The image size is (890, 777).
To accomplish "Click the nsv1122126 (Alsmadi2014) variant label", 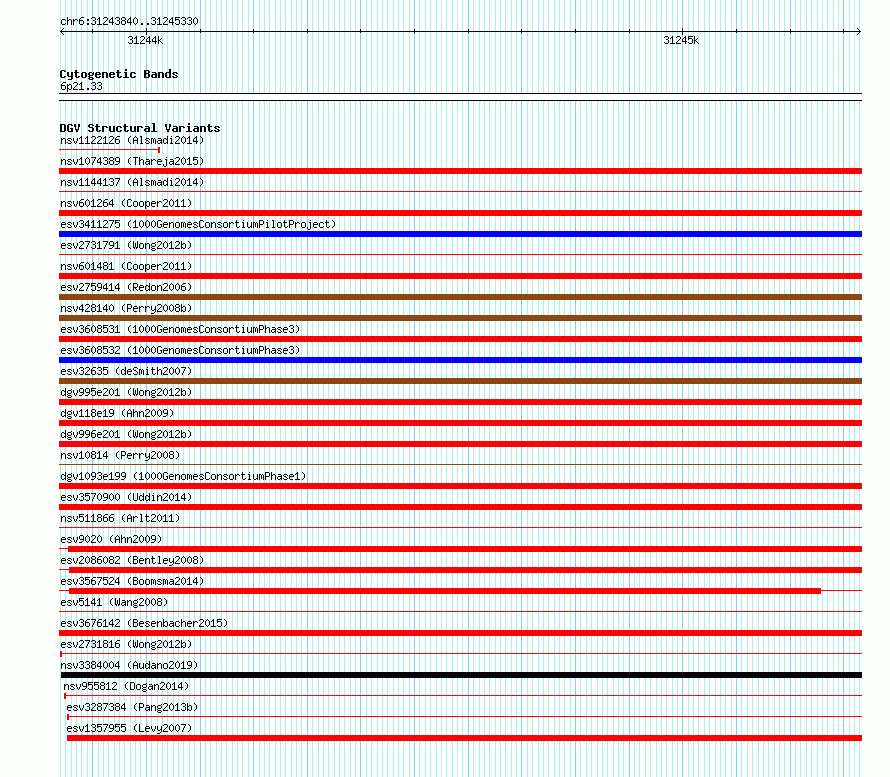I will coord(132,140).
